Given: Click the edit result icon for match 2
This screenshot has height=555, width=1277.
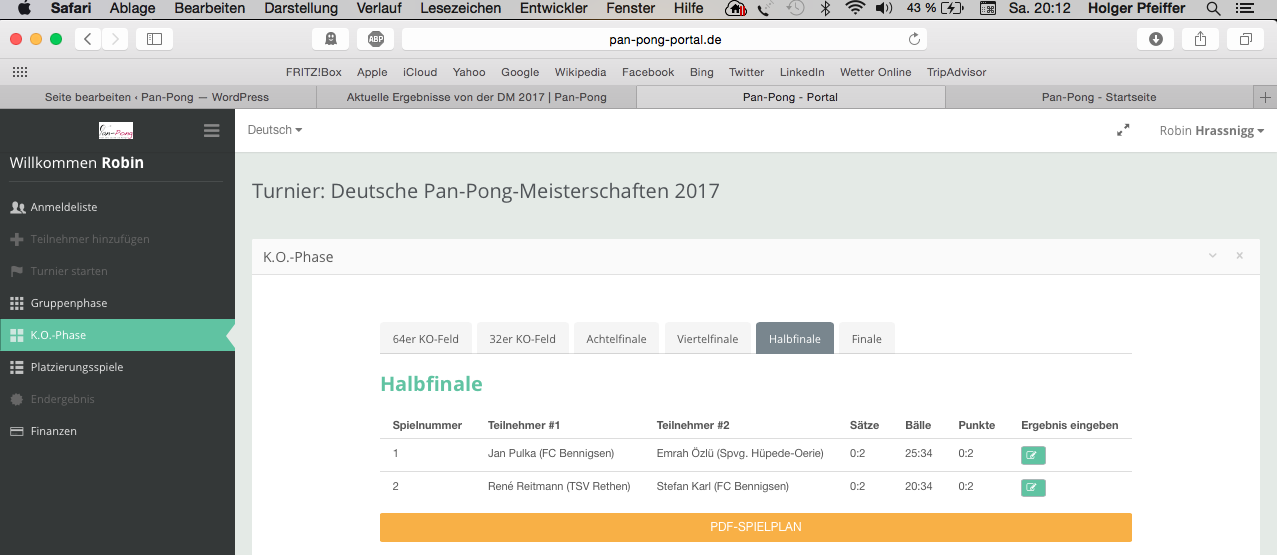Looking at the screenshot, I should click(1033, 488).
